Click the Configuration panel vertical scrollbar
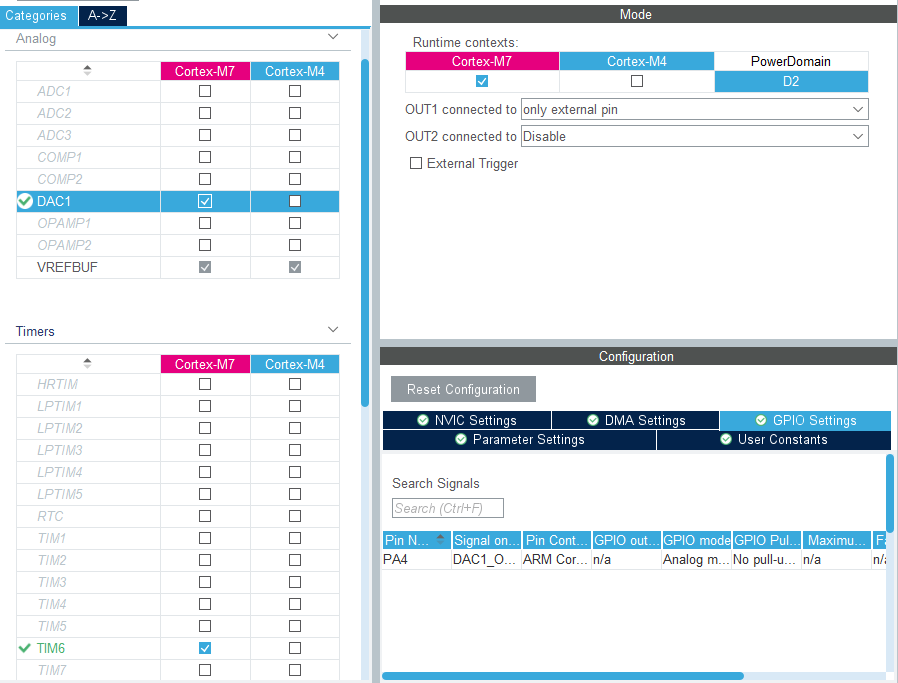The width and height of the screenshot is (898, 683). [890, 494]
